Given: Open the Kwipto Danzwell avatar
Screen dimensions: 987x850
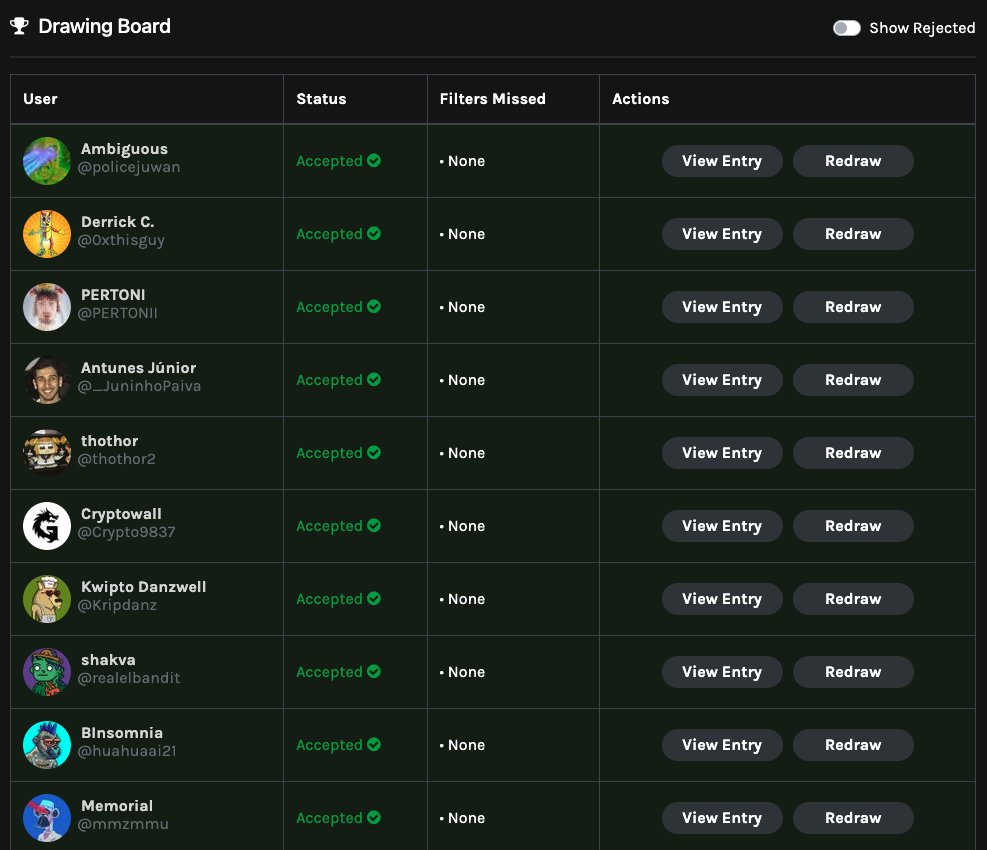Looking at the screenshot, I should pos(47,599).
